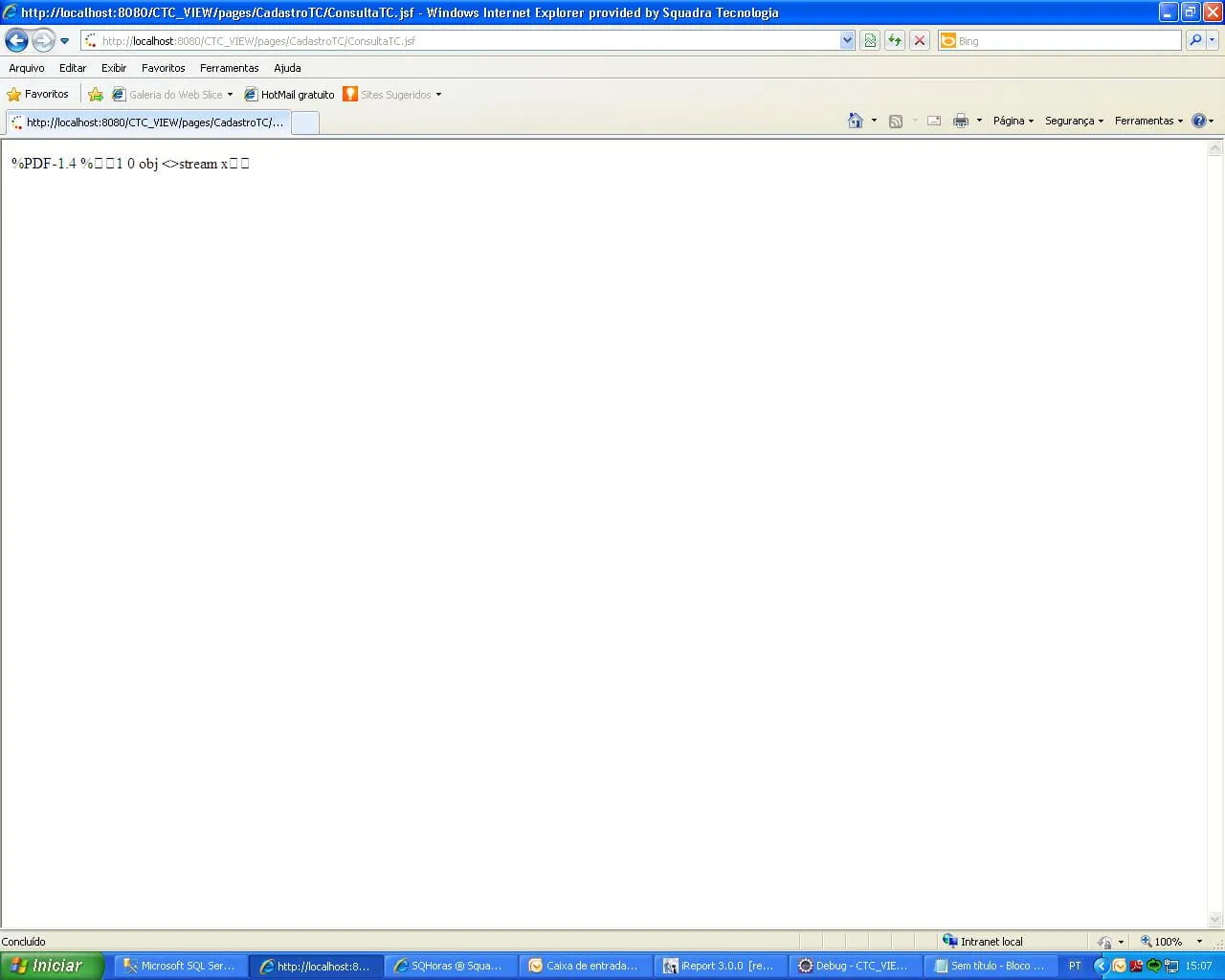Click the Read Mail envelope icon

934,121
